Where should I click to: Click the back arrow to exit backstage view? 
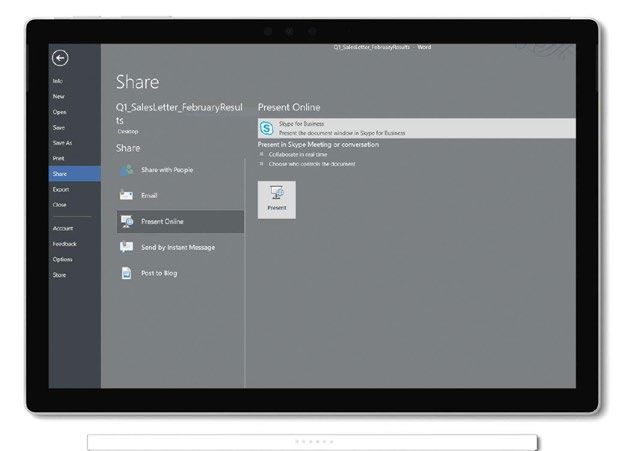(x=60, y=58)
